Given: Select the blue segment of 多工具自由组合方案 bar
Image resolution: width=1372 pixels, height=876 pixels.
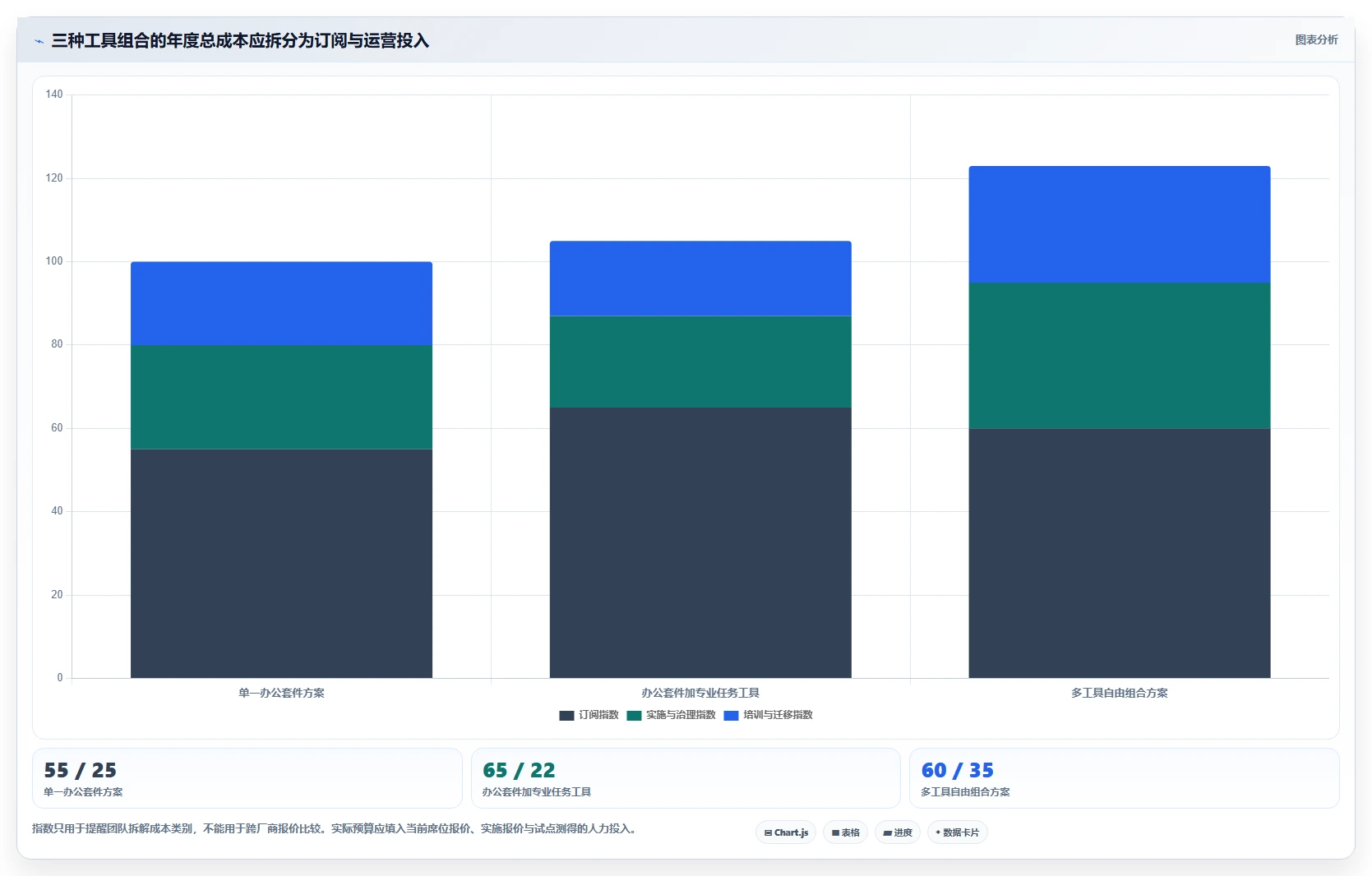Looking at the screenshot, I should pos(1120,224).
